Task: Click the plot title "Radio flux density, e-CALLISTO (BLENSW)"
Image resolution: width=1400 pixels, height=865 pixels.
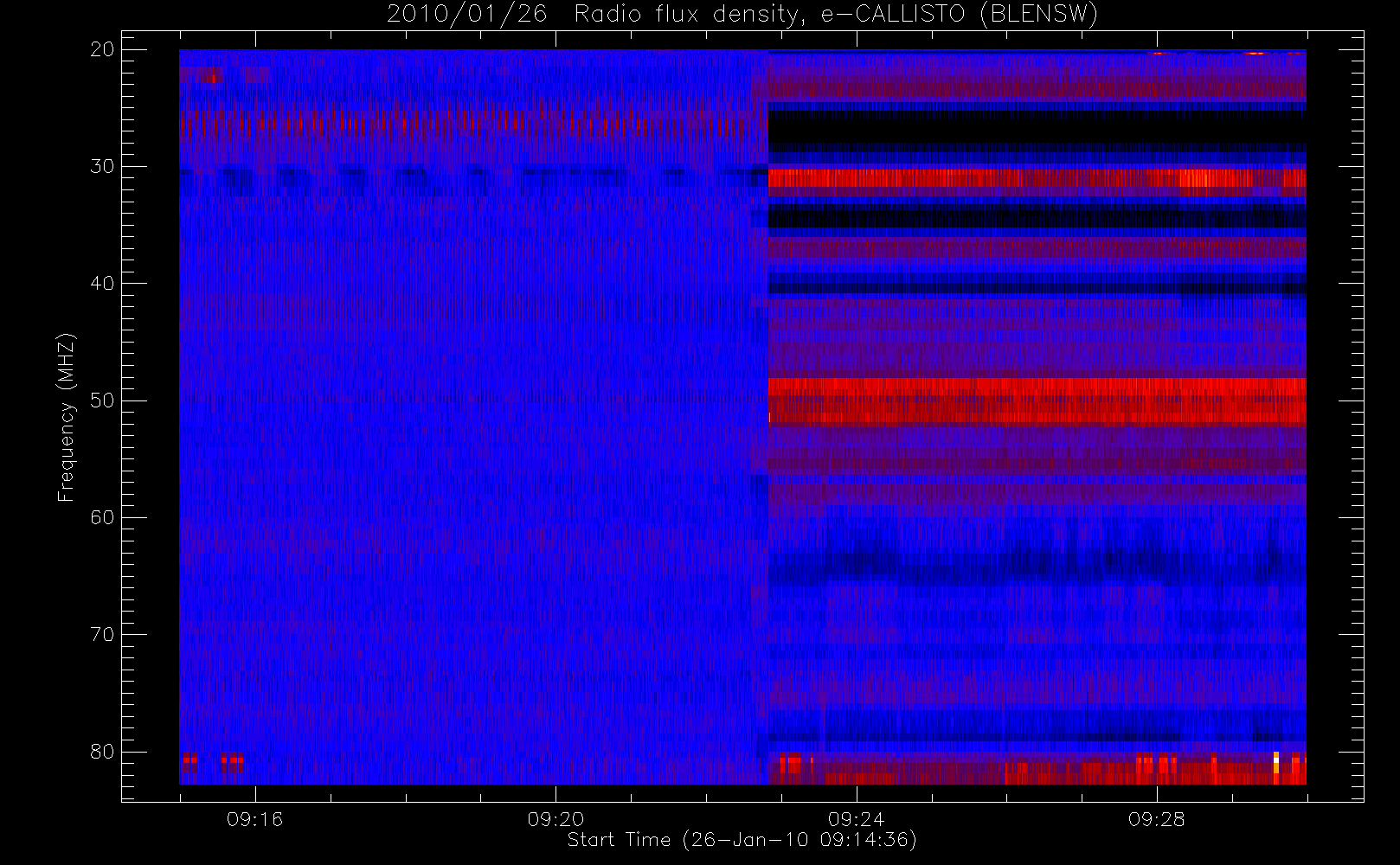Action: click(836, 15)
